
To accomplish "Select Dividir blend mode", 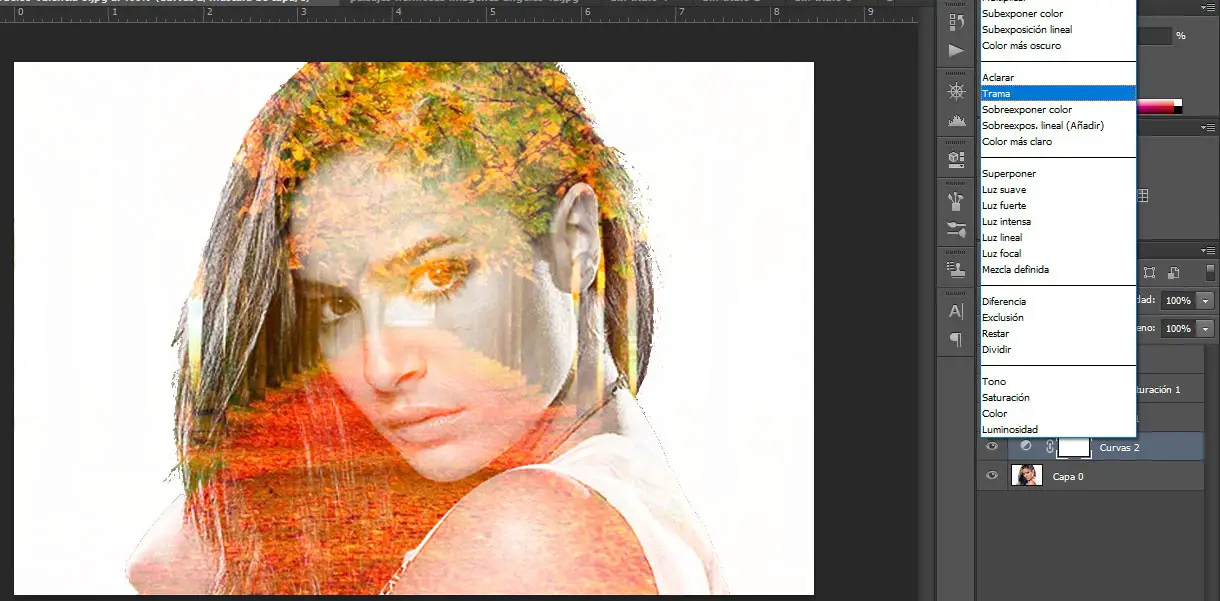I will point(1057,349).
